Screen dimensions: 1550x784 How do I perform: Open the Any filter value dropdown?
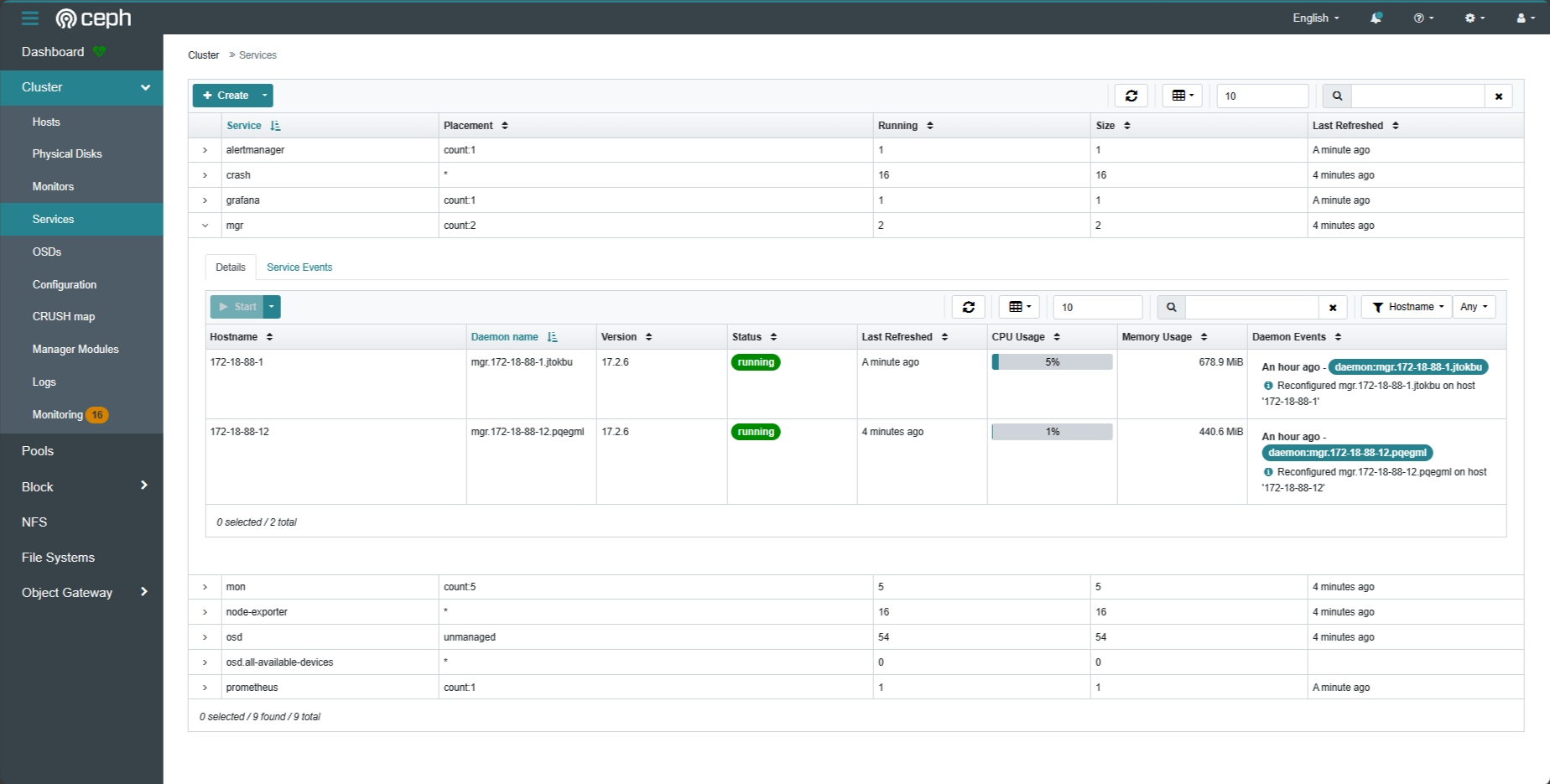pyautogui.click(x=1474, y=307)
